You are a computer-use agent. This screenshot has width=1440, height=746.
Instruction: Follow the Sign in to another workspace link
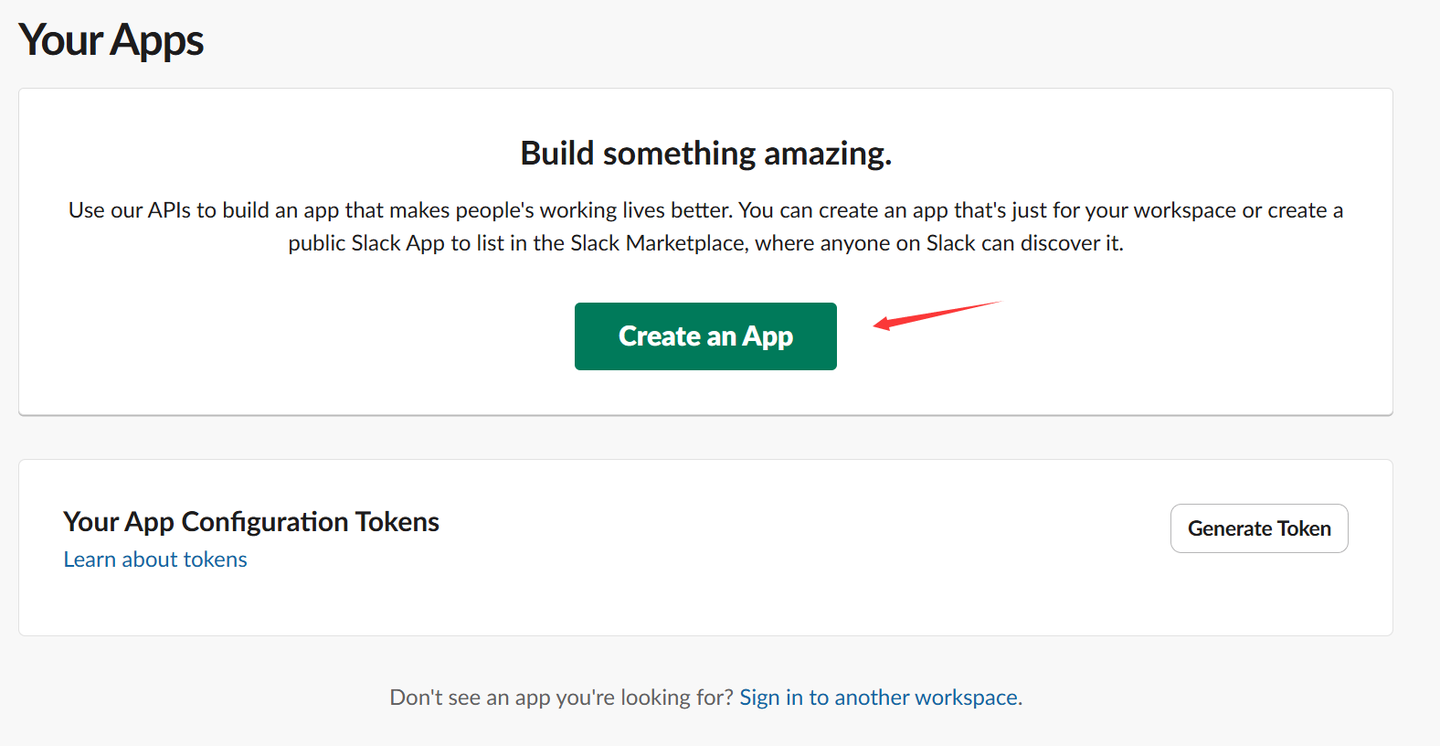(x=879, y=697)
